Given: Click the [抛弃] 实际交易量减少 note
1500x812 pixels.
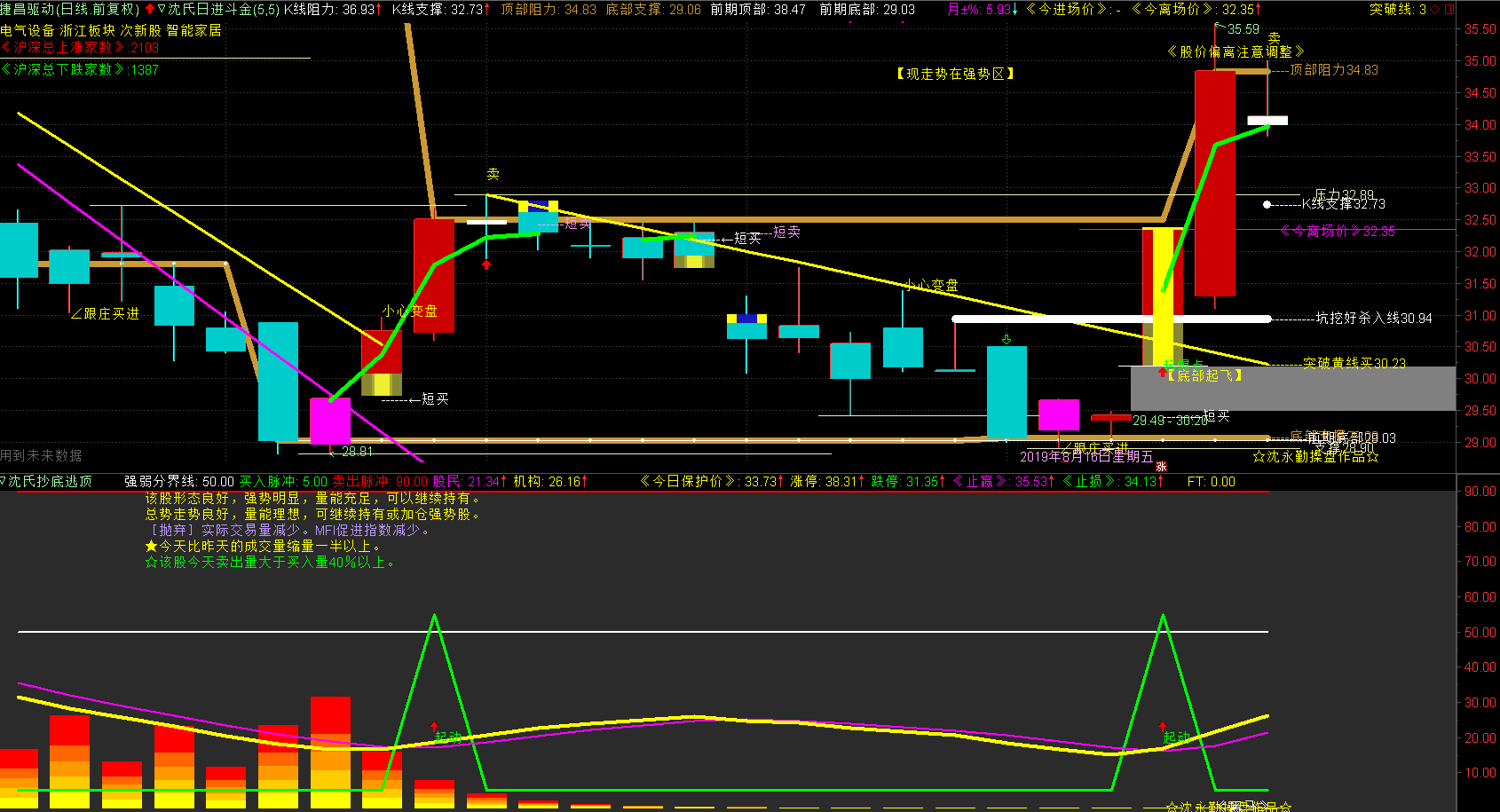Looking at the screenshot, I should (289, 530).
